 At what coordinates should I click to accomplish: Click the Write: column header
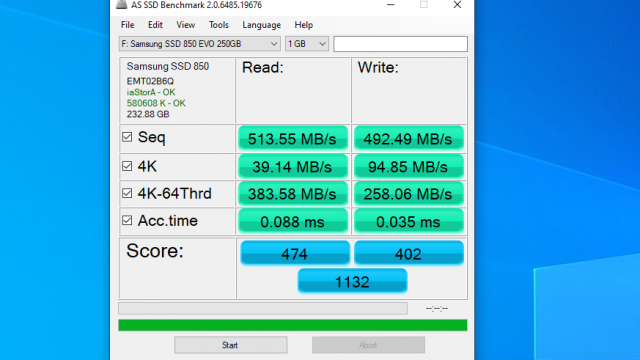[378, 68]
